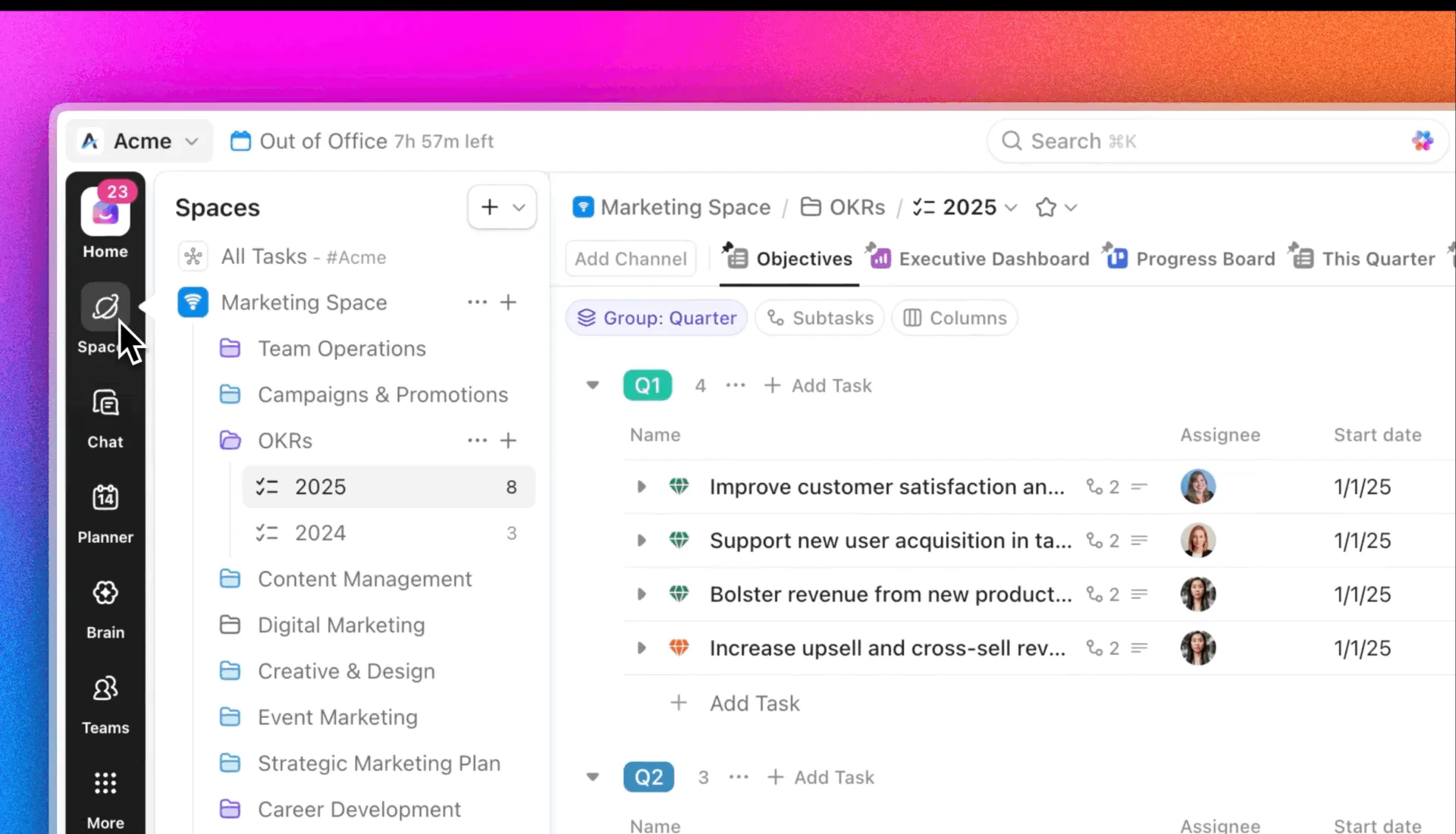Collapse the Q1 group
1456x834 pixels.
pyautogui.click(x=593, y=385)
